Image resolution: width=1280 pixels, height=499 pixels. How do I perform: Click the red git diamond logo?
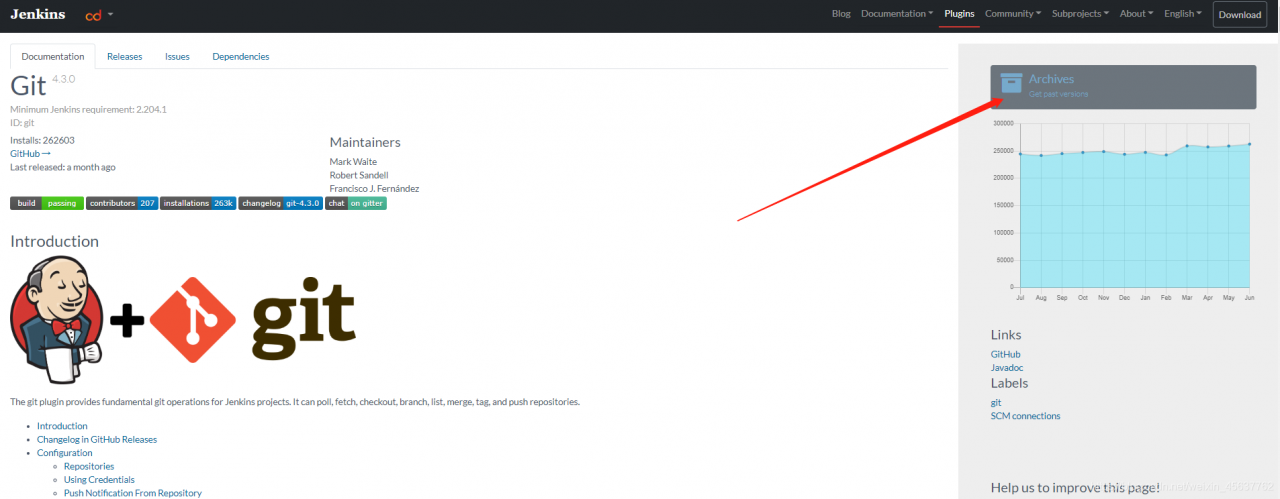coord(193,321)
